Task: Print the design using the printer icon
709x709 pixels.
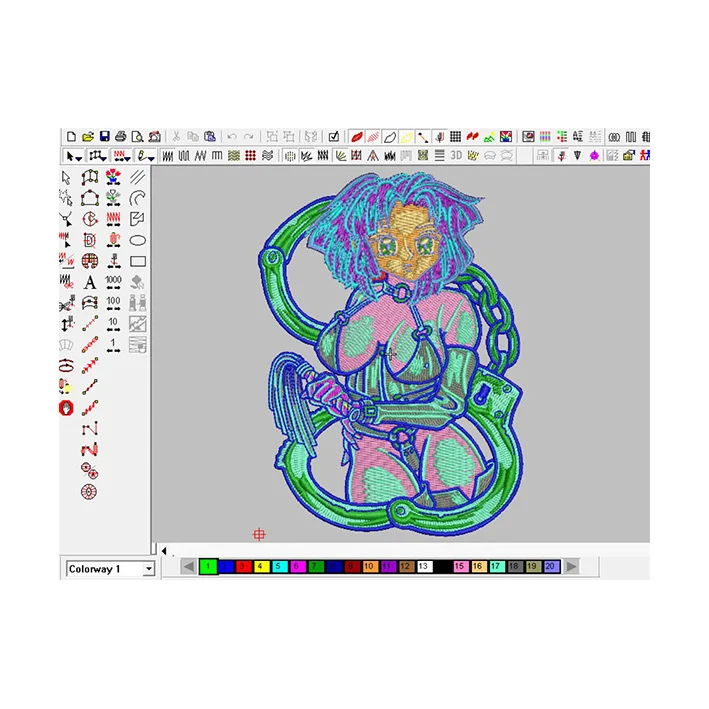Action: 121,137
